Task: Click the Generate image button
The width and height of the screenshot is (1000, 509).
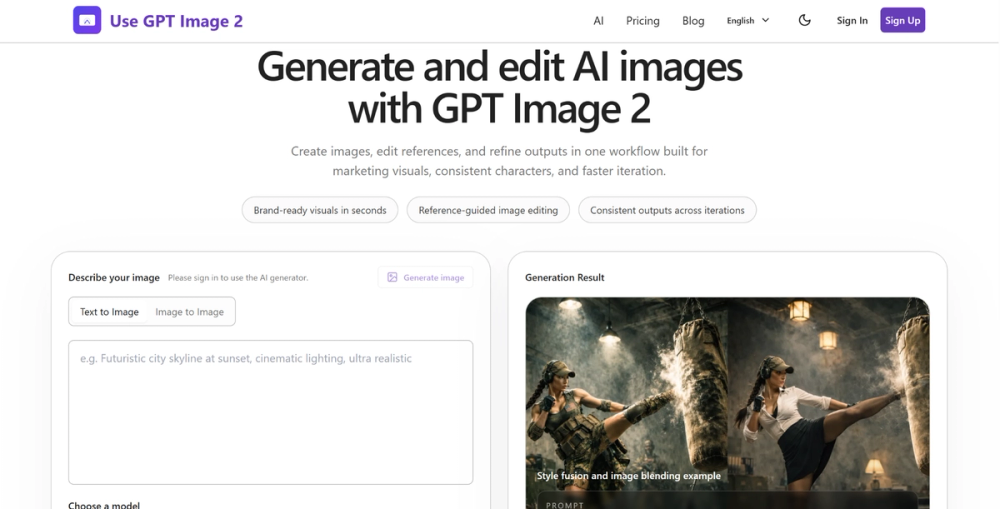Action: pos(425,277)
